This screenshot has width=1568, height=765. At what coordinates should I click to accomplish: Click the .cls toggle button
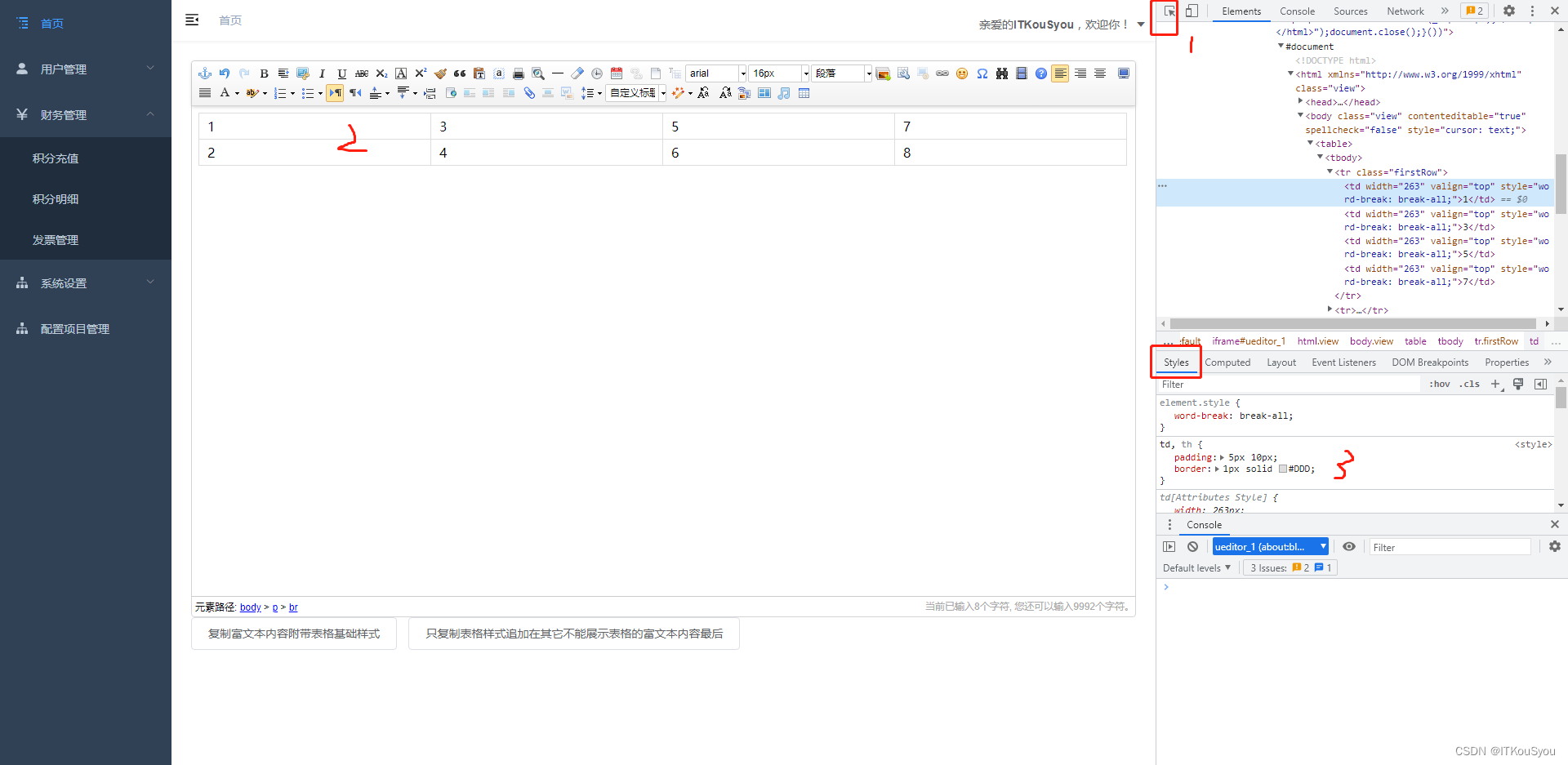tap(1470, 384)
